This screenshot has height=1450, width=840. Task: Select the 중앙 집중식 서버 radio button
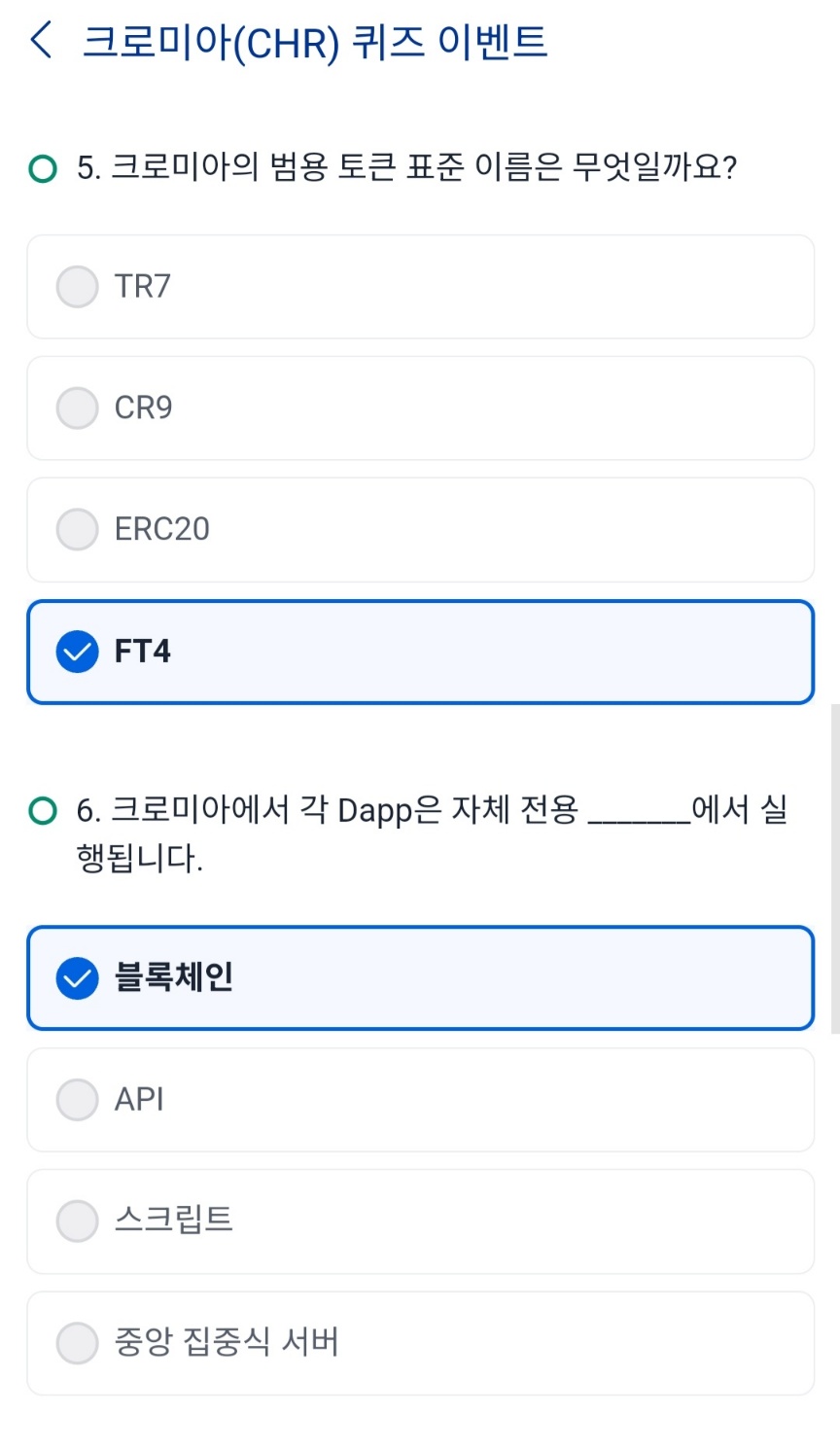point(78,1343)
